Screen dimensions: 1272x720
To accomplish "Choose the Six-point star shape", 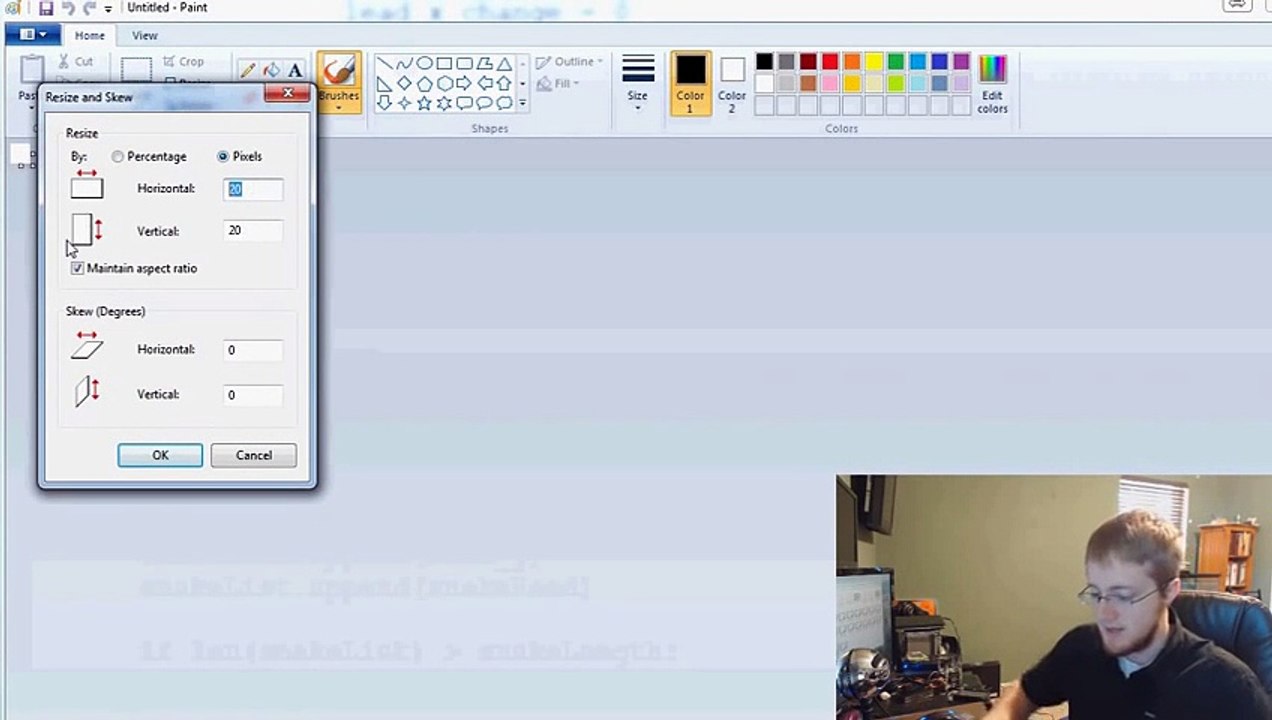I will tap(444, 103).
